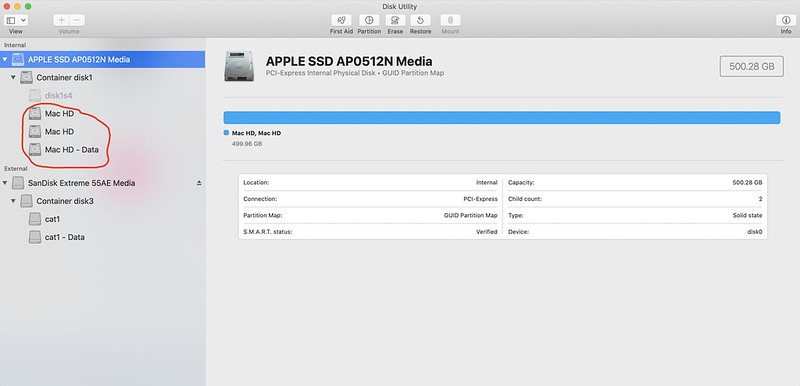The width and height of the screenshot is (800, 386).
Task: Click the GUID Partition Map value
Action: [470, 215]
